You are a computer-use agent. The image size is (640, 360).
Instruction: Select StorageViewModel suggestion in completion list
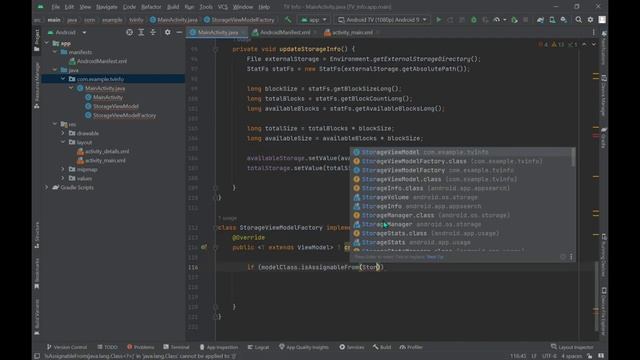tap(462, 152)
